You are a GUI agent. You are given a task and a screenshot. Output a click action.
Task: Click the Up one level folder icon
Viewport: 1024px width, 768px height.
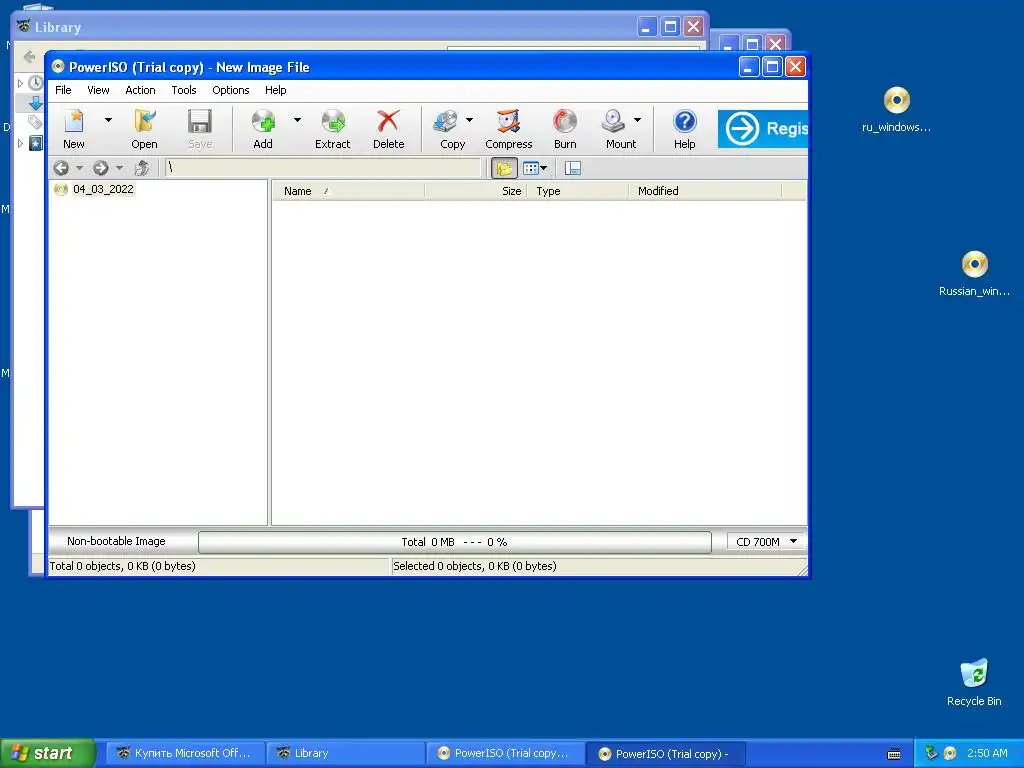[x=142, y=168]
